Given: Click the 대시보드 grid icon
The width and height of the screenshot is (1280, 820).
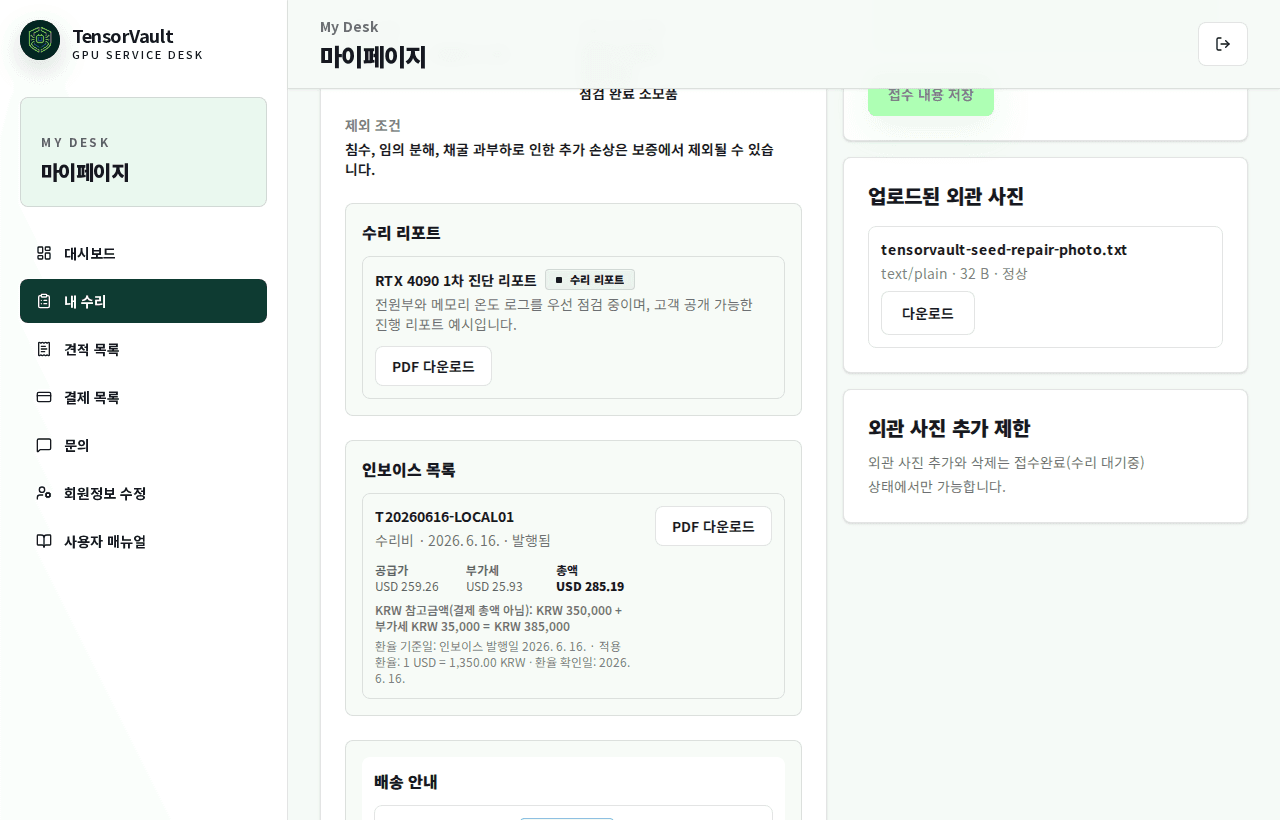Looking at the screenshot, I should point(44,253).
